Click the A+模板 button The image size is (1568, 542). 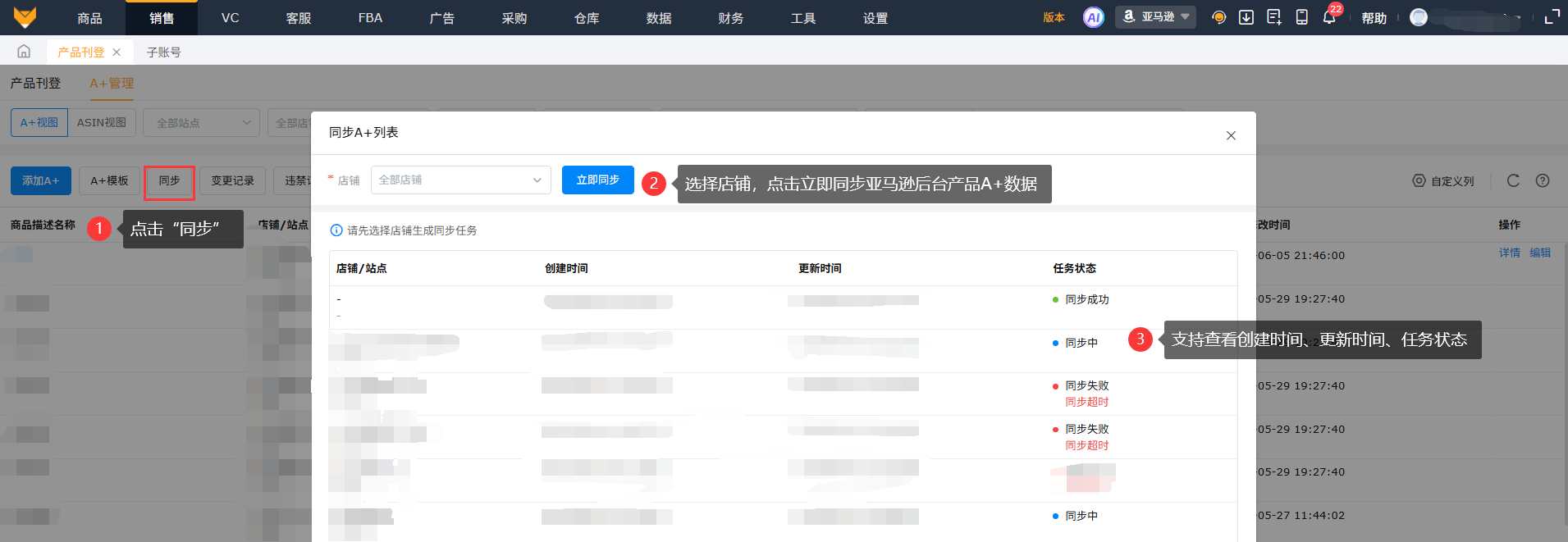click(109, 180)
